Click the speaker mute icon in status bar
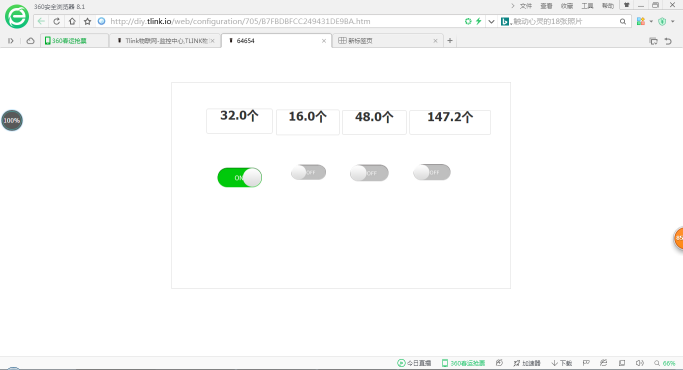Screen dimensions: 683x370 click(639, 363)
